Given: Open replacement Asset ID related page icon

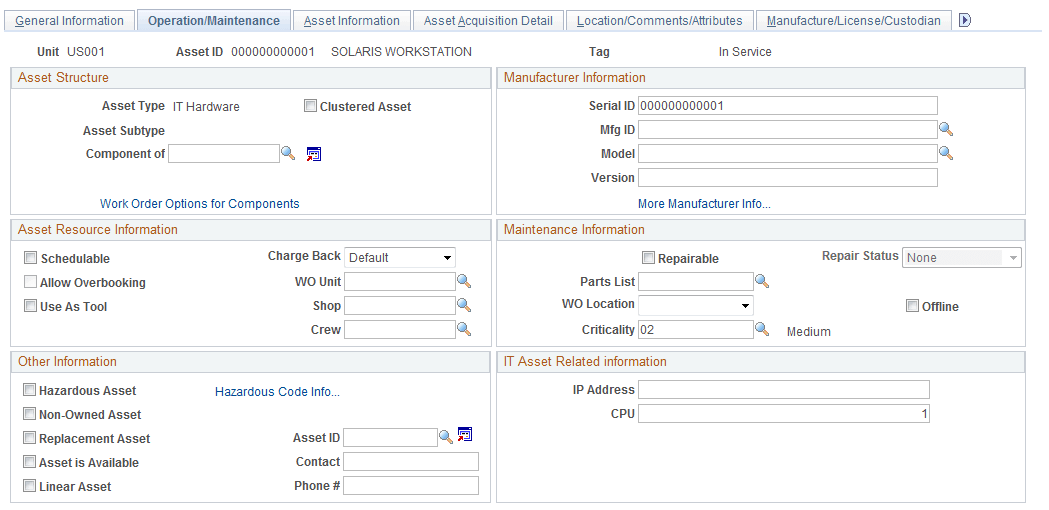Looking at the screenshot, I should 465,435.
